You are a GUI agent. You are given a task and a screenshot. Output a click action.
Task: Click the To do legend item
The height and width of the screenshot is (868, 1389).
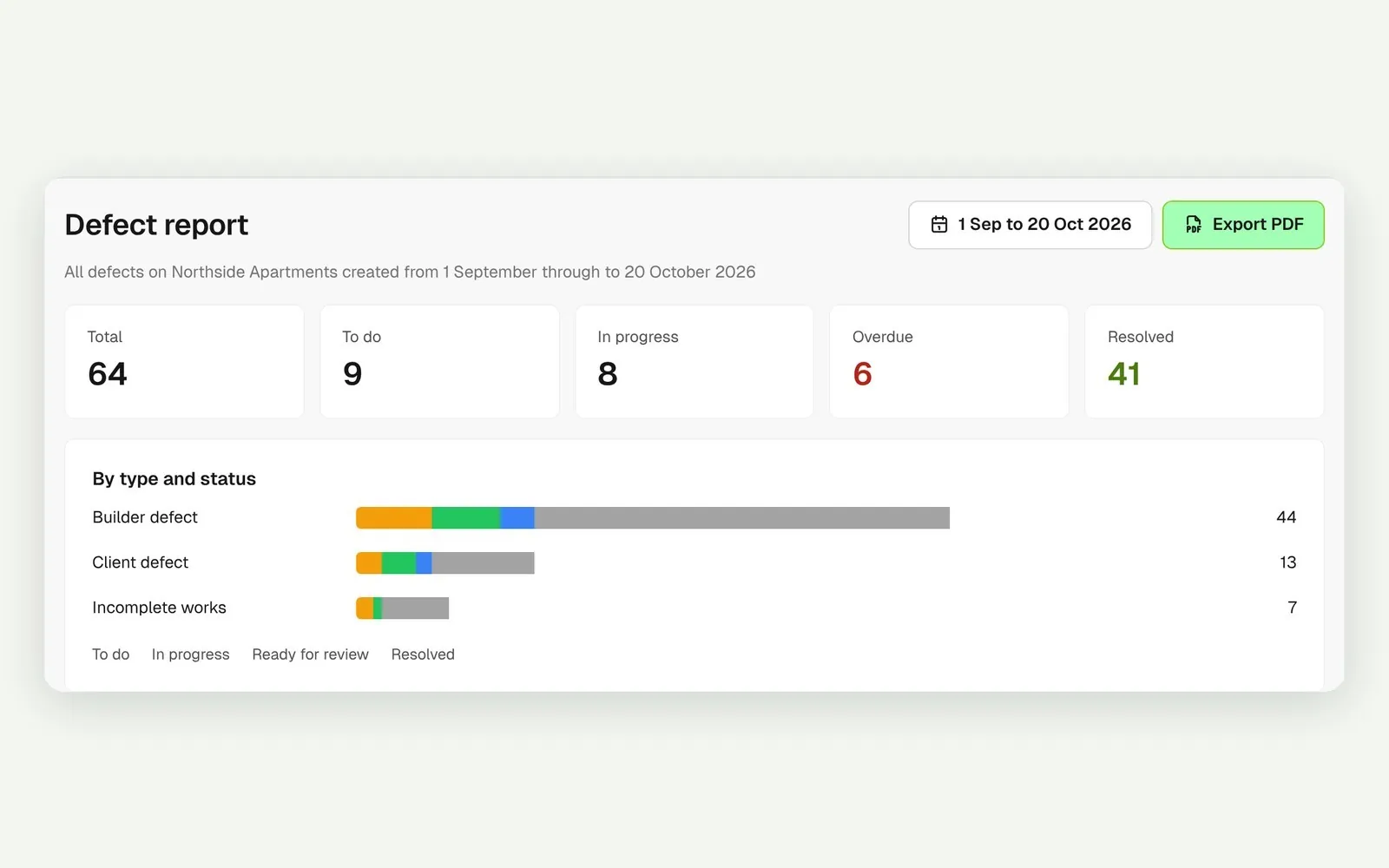[111, 654]
